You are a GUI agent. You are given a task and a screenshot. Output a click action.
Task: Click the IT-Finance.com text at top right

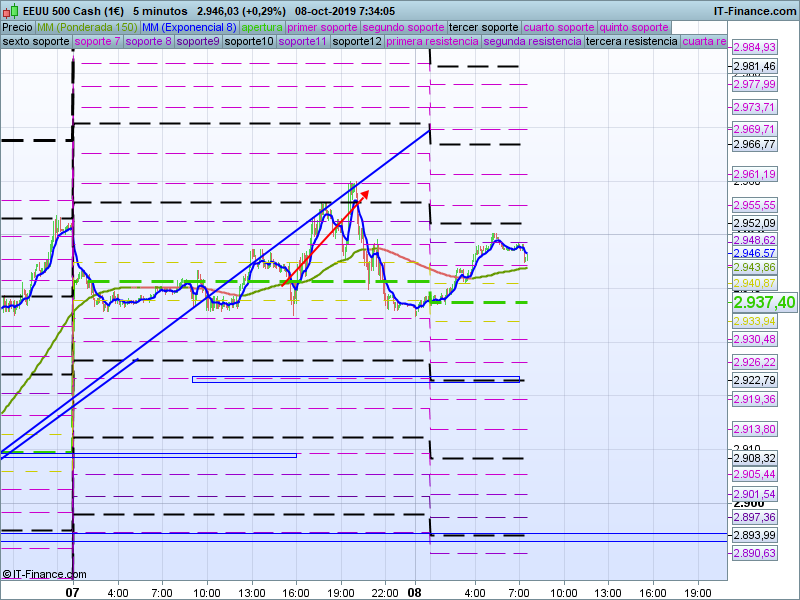(x=754, y=11)
